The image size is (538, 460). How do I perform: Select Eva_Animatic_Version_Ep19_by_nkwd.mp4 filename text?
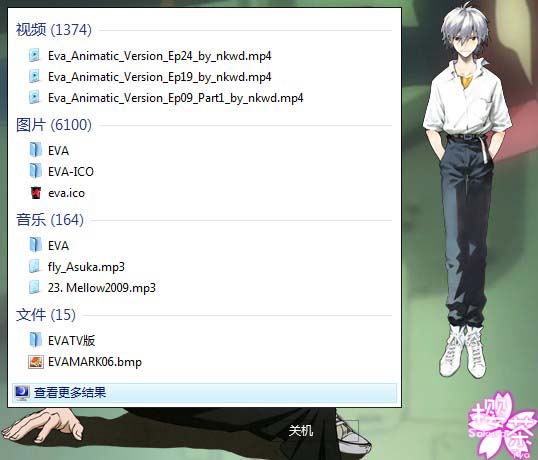pos(160,77)
